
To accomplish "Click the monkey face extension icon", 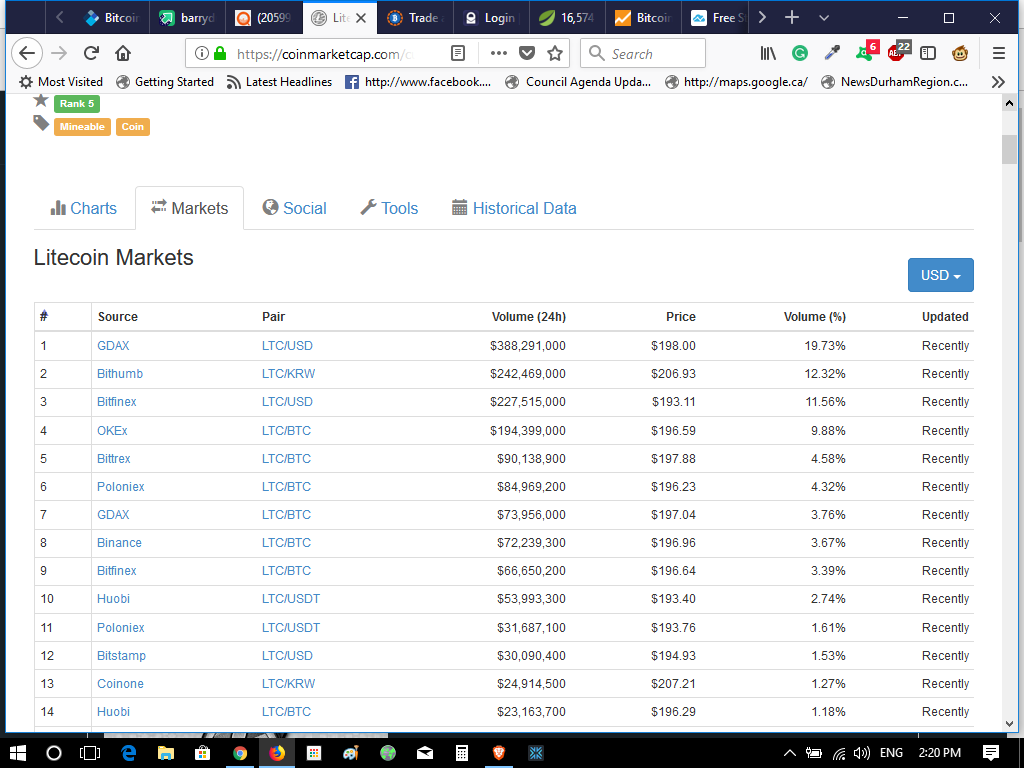I will [x=959, y=54].
